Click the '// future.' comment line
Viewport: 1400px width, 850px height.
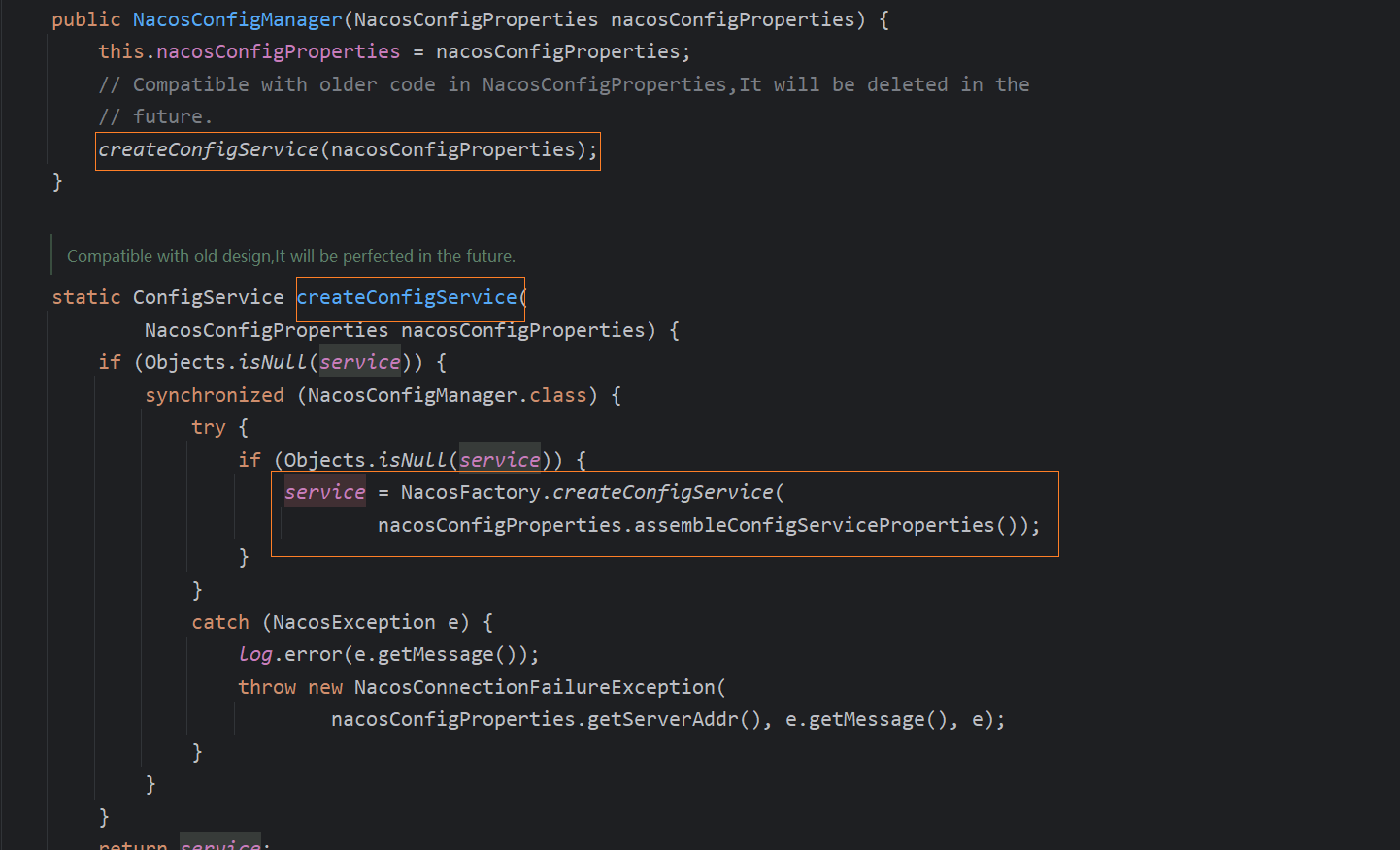[x=155, y=116]
